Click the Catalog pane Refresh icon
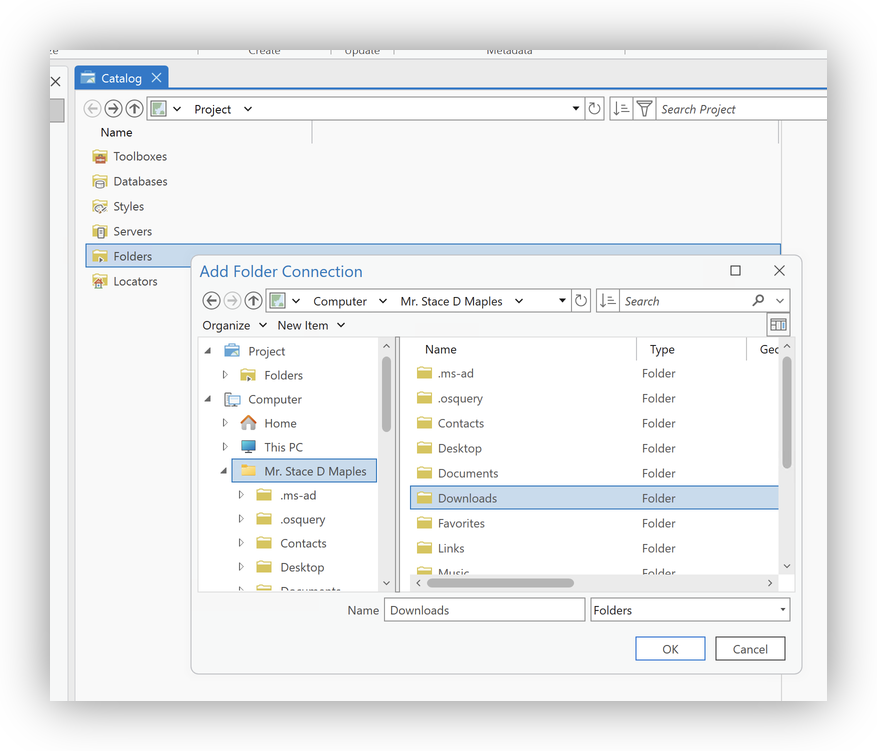Screen dimensions: 877x751 [x=595, y=109]
